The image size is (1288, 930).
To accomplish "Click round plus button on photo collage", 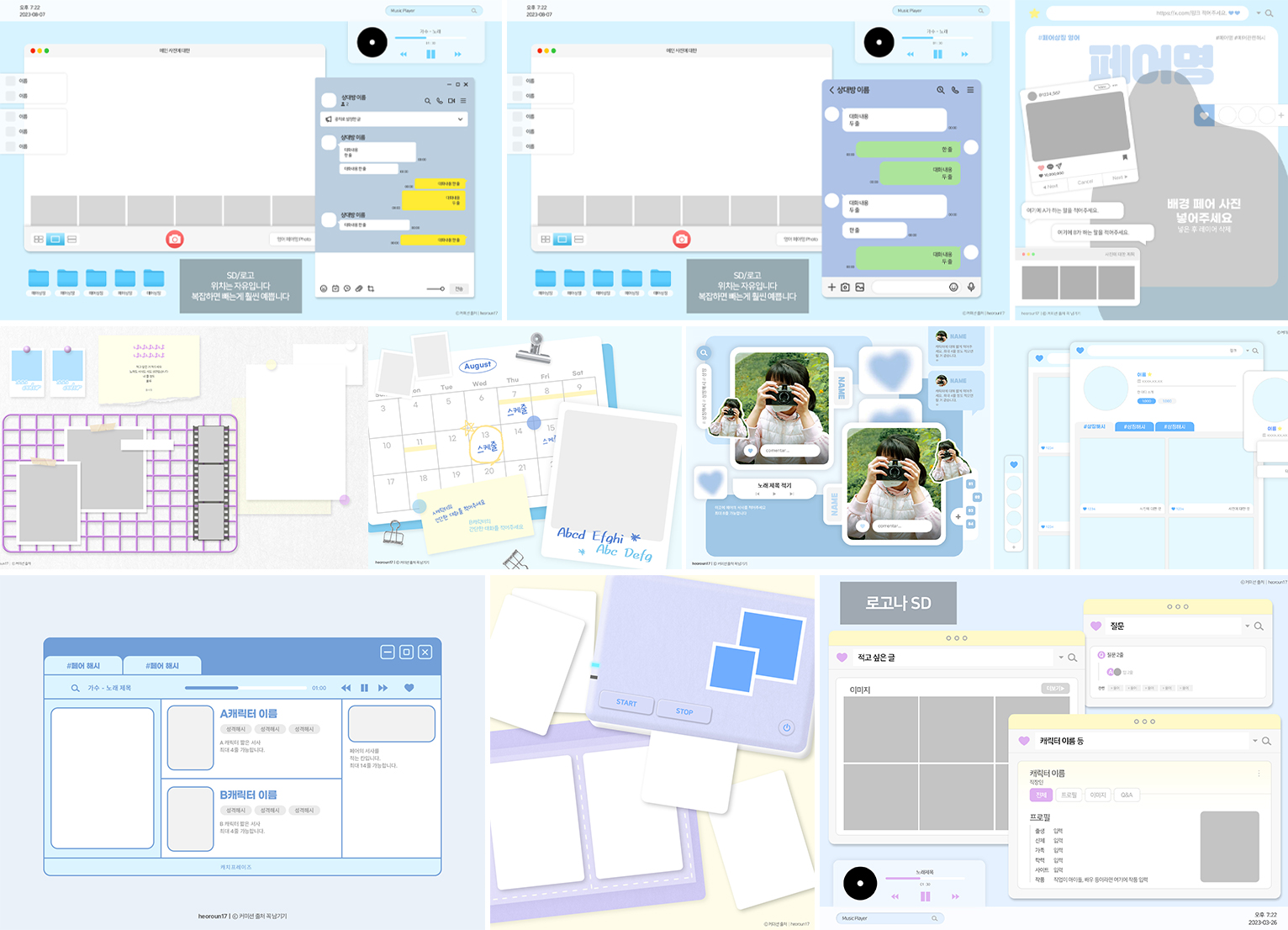I will [958, 516].
